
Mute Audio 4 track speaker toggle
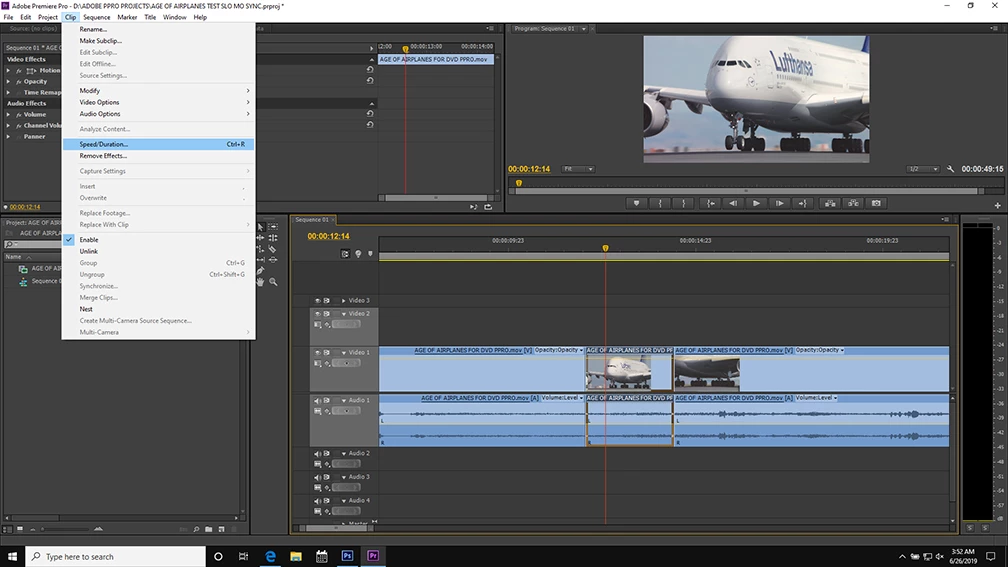click(318, 500)
